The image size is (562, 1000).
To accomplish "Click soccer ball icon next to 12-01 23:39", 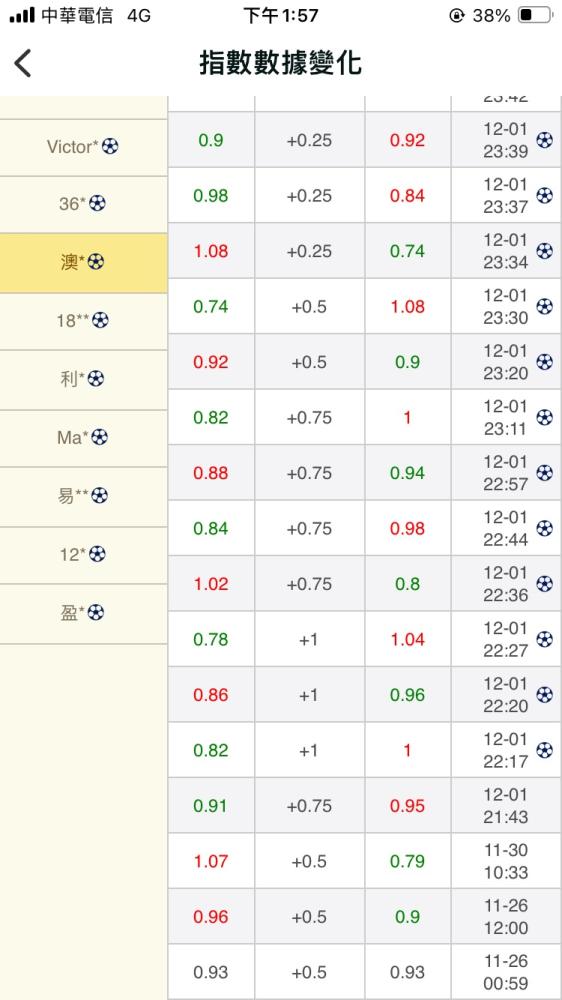I will coord(544,140).
